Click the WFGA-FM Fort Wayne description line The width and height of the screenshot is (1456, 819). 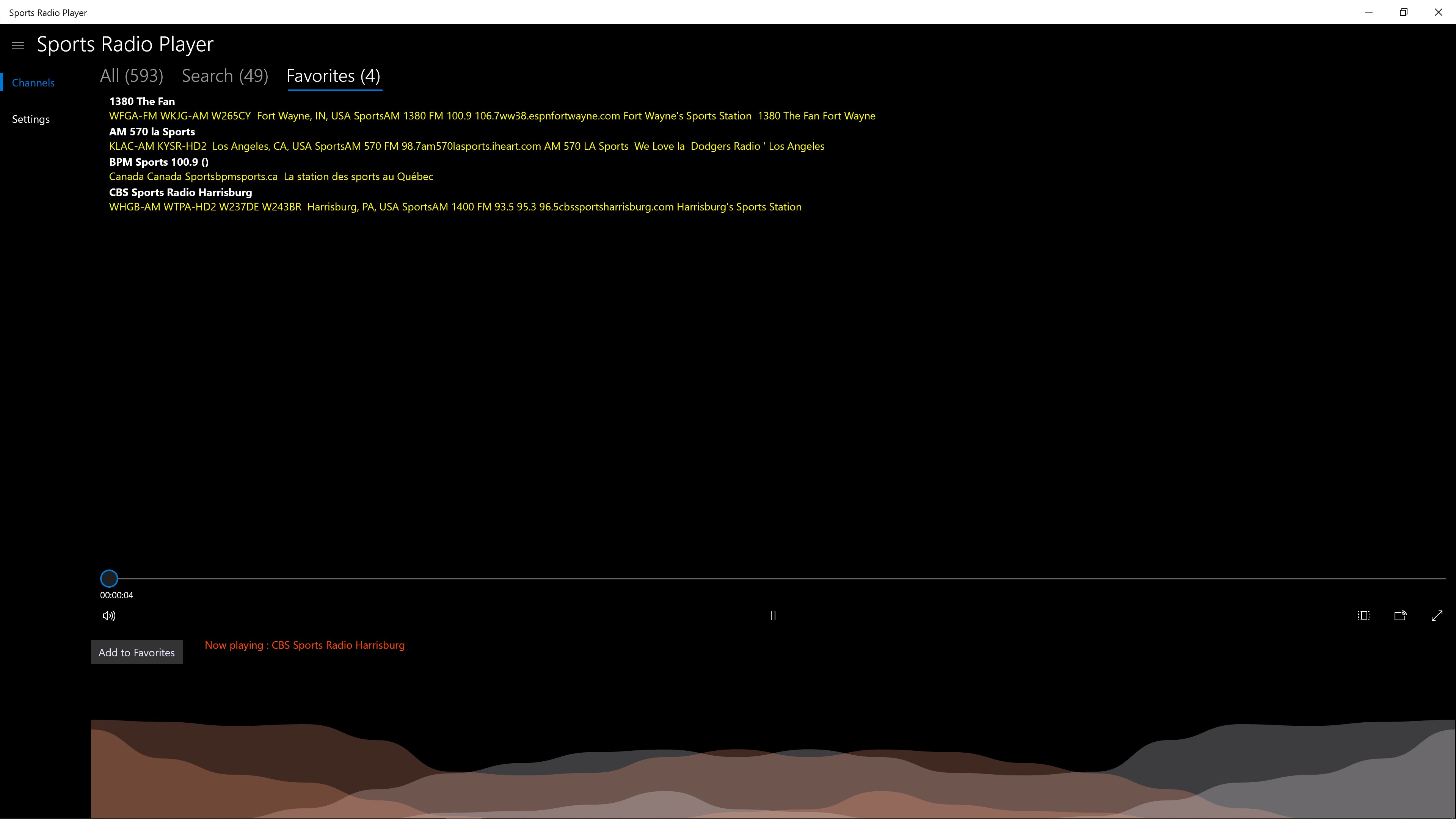492,116
